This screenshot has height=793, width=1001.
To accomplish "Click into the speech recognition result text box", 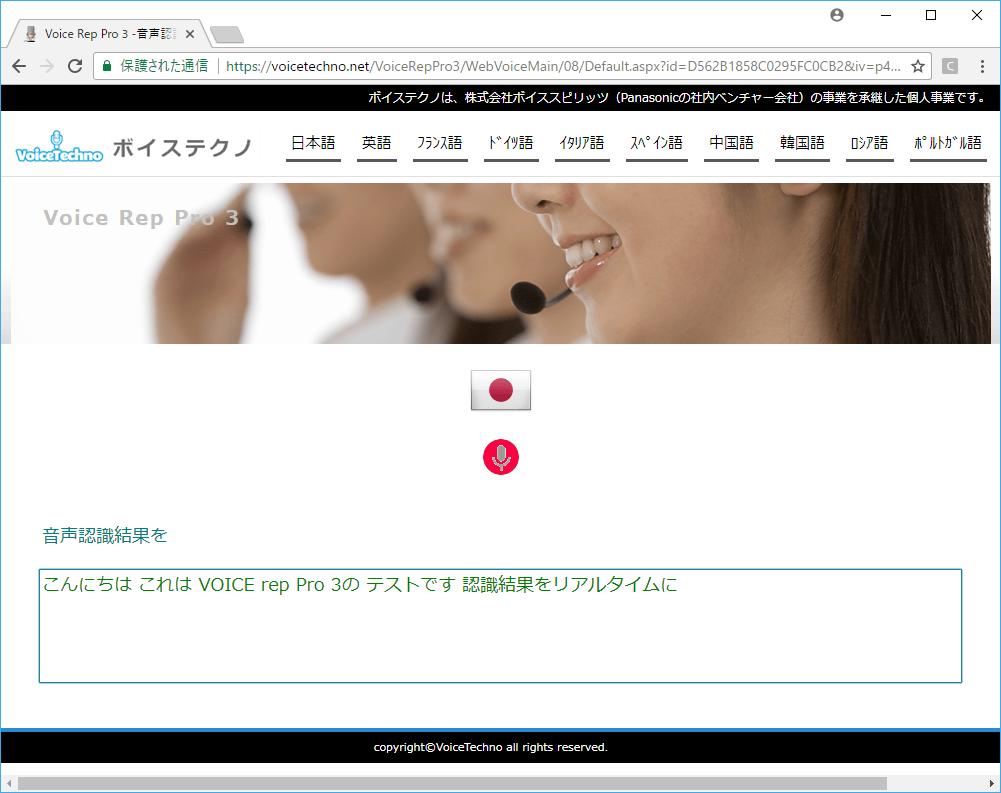I will coord(500,626).
